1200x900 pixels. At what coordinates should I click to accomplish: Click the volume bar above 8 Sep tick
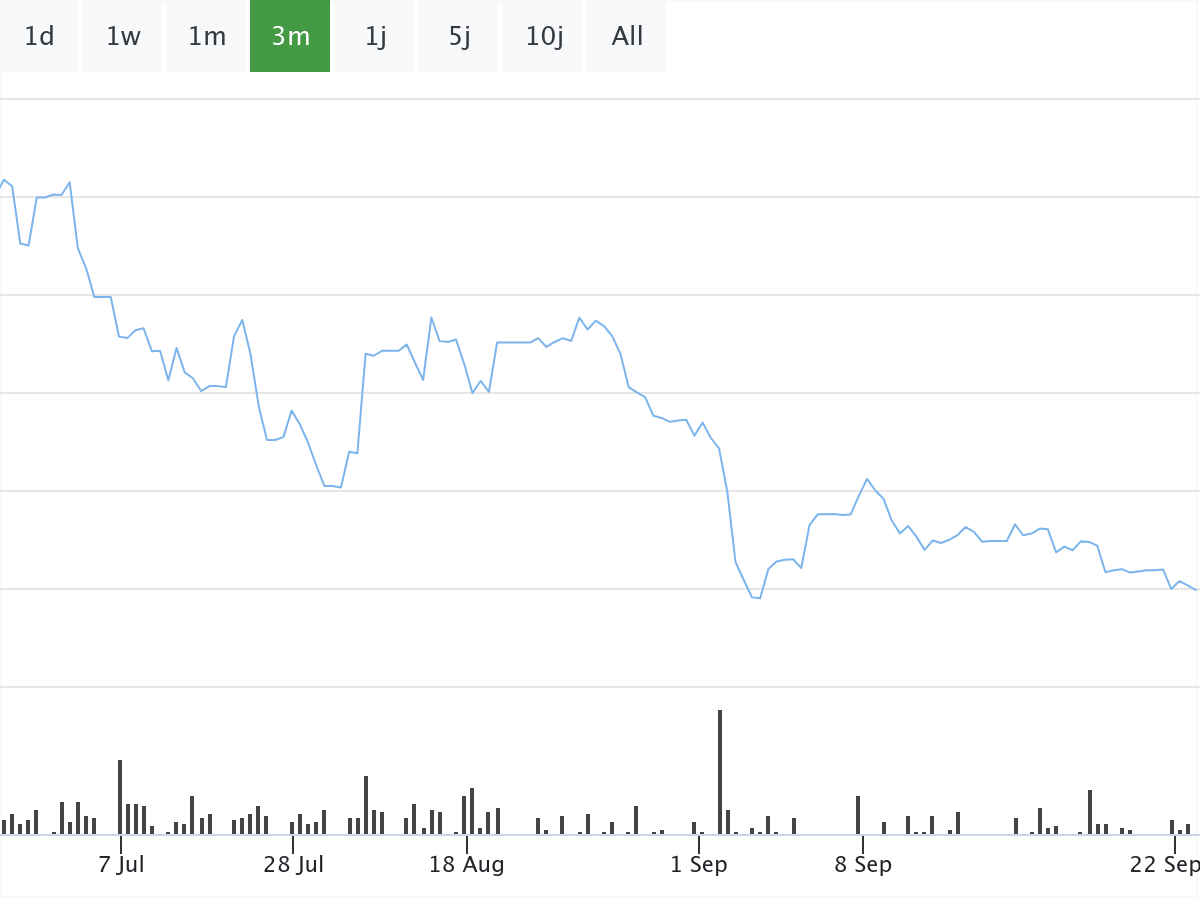coord(858,815)
